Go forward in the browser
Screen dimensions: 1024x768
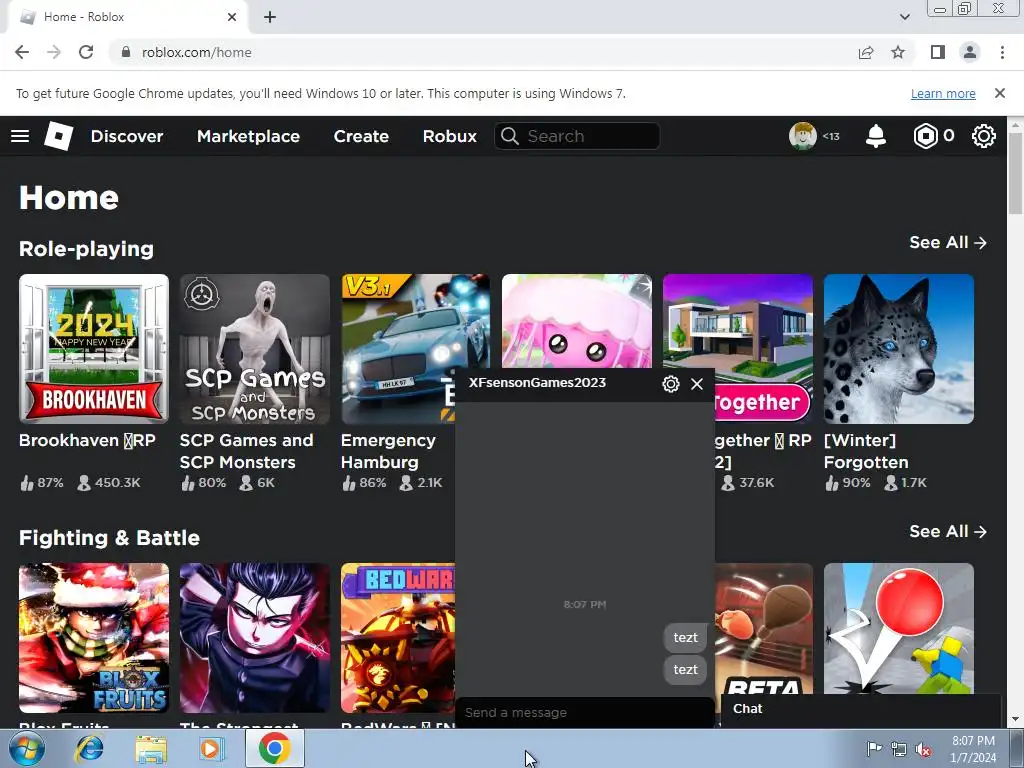[54, 52]
